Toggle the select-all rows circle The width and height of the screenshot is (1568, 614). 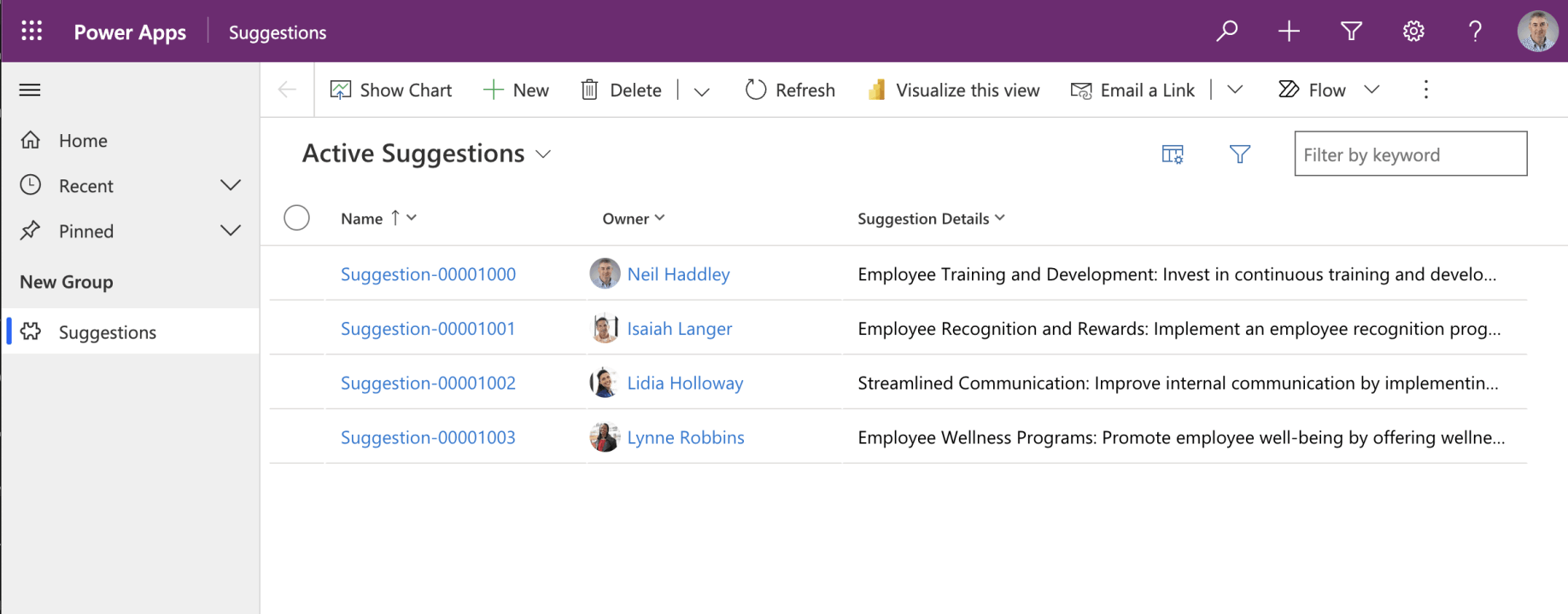tap(296, 218)
